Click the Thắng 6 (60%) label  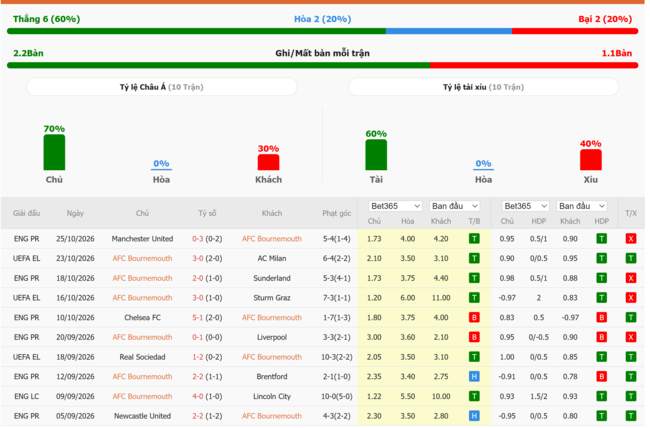point(47,19)
